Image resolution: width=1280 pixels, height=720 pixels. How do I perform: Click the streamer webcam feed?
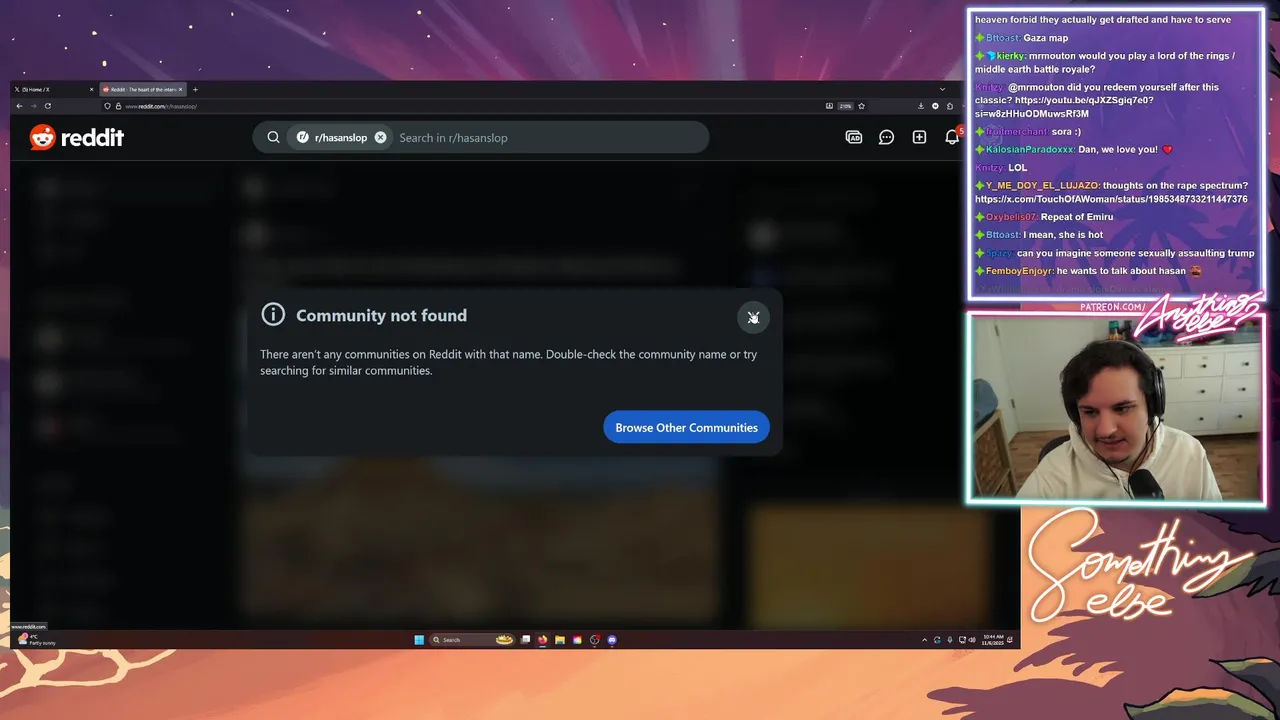(1115, 408)
